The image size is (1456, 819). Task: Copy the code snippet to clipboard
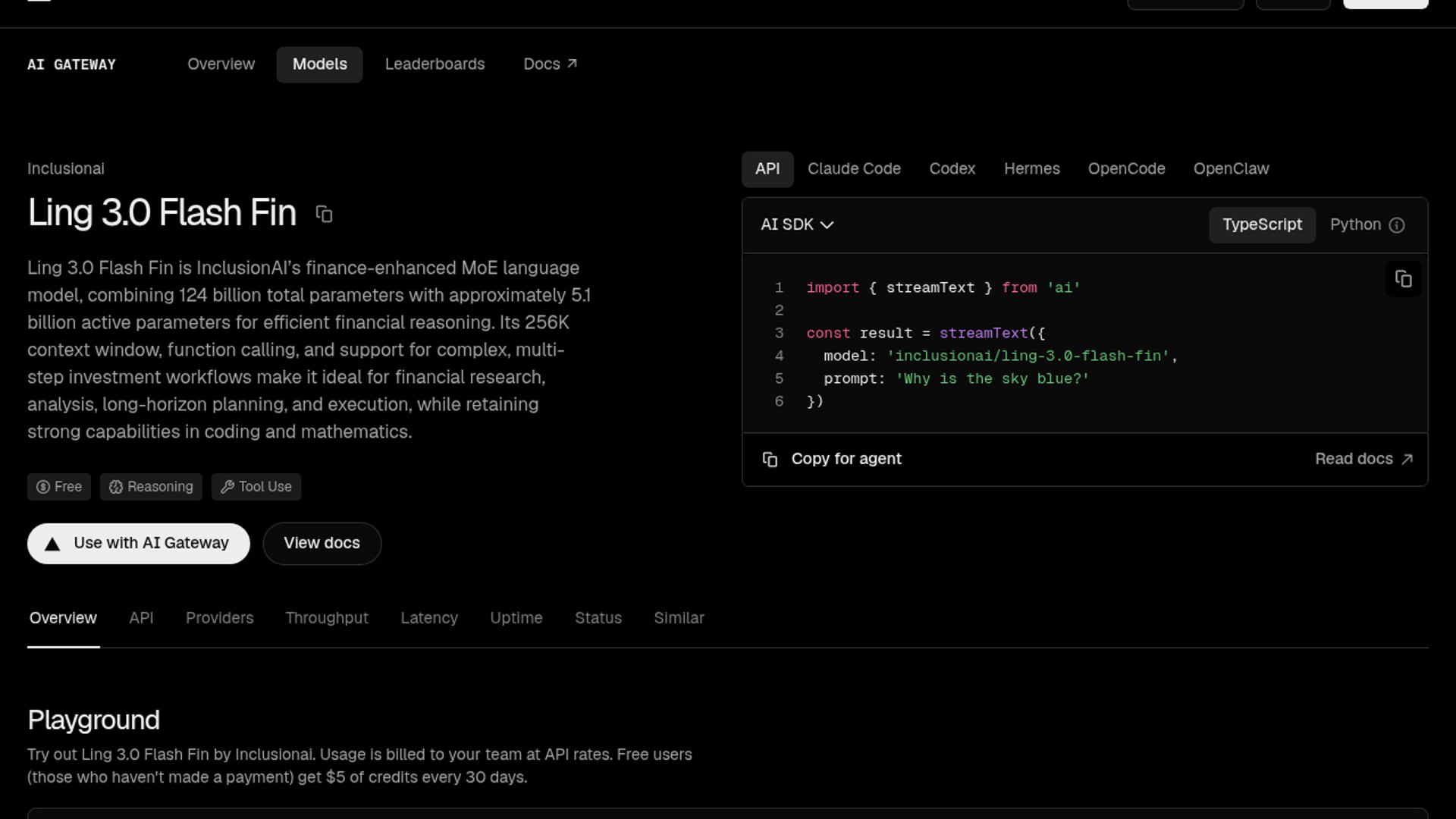point(1403,279)
